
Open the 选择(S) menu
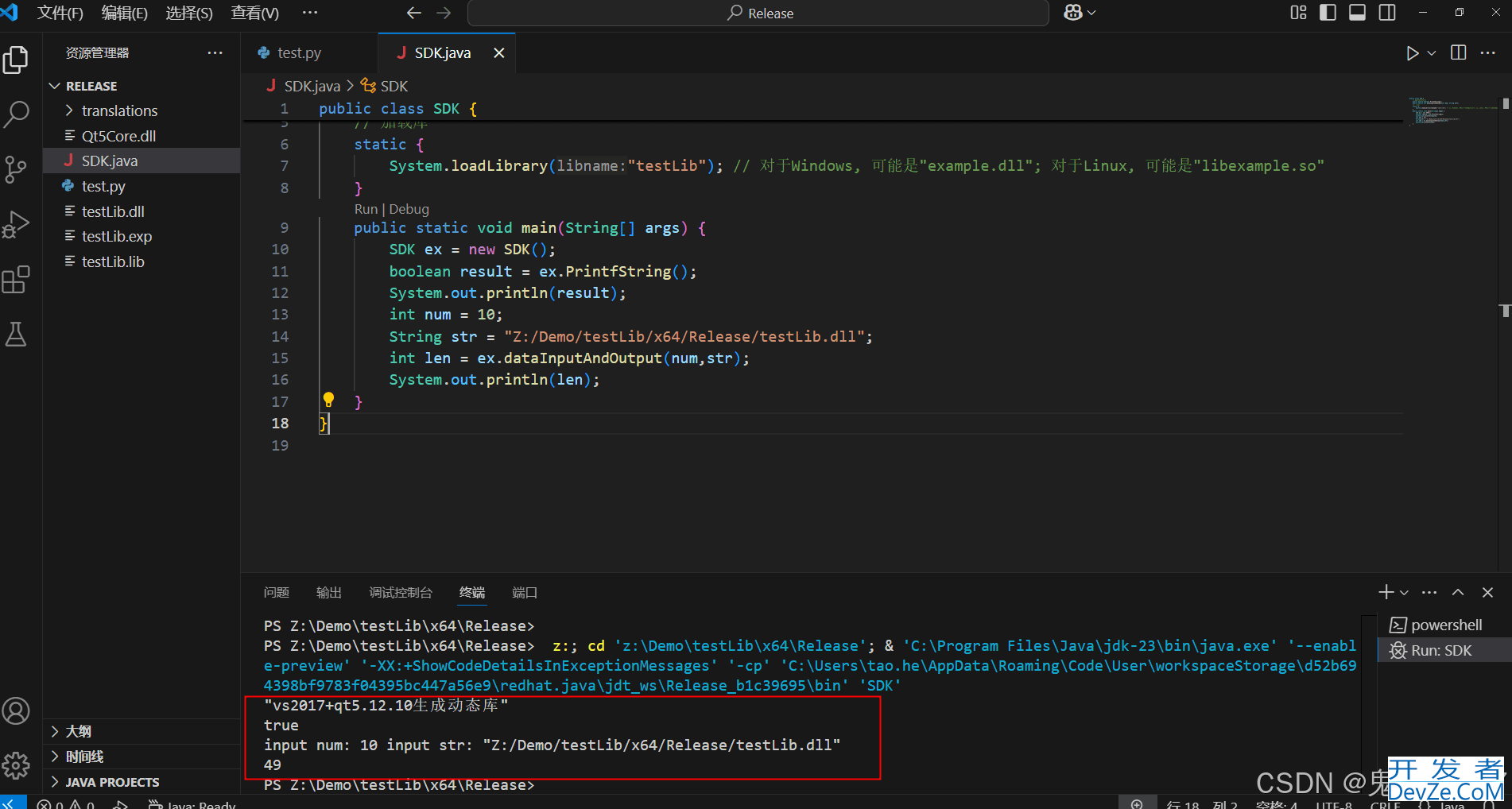tap(189, 13)
